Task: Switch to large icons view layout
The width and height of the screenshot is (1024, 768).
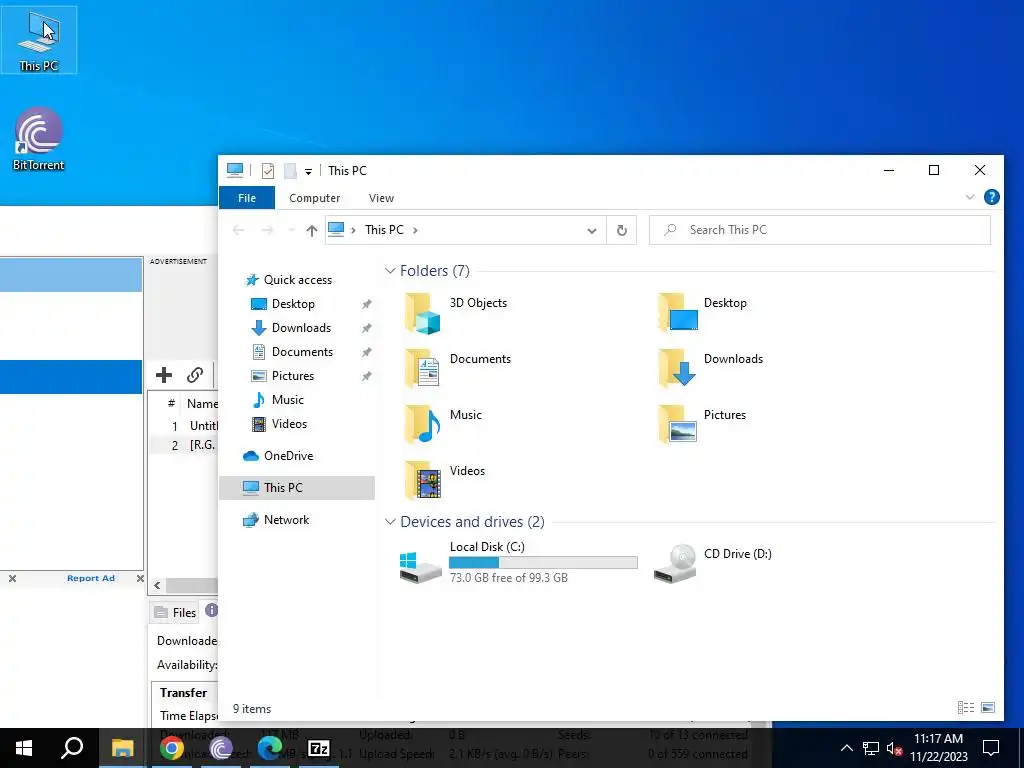Action: click(x=988, y=707)
